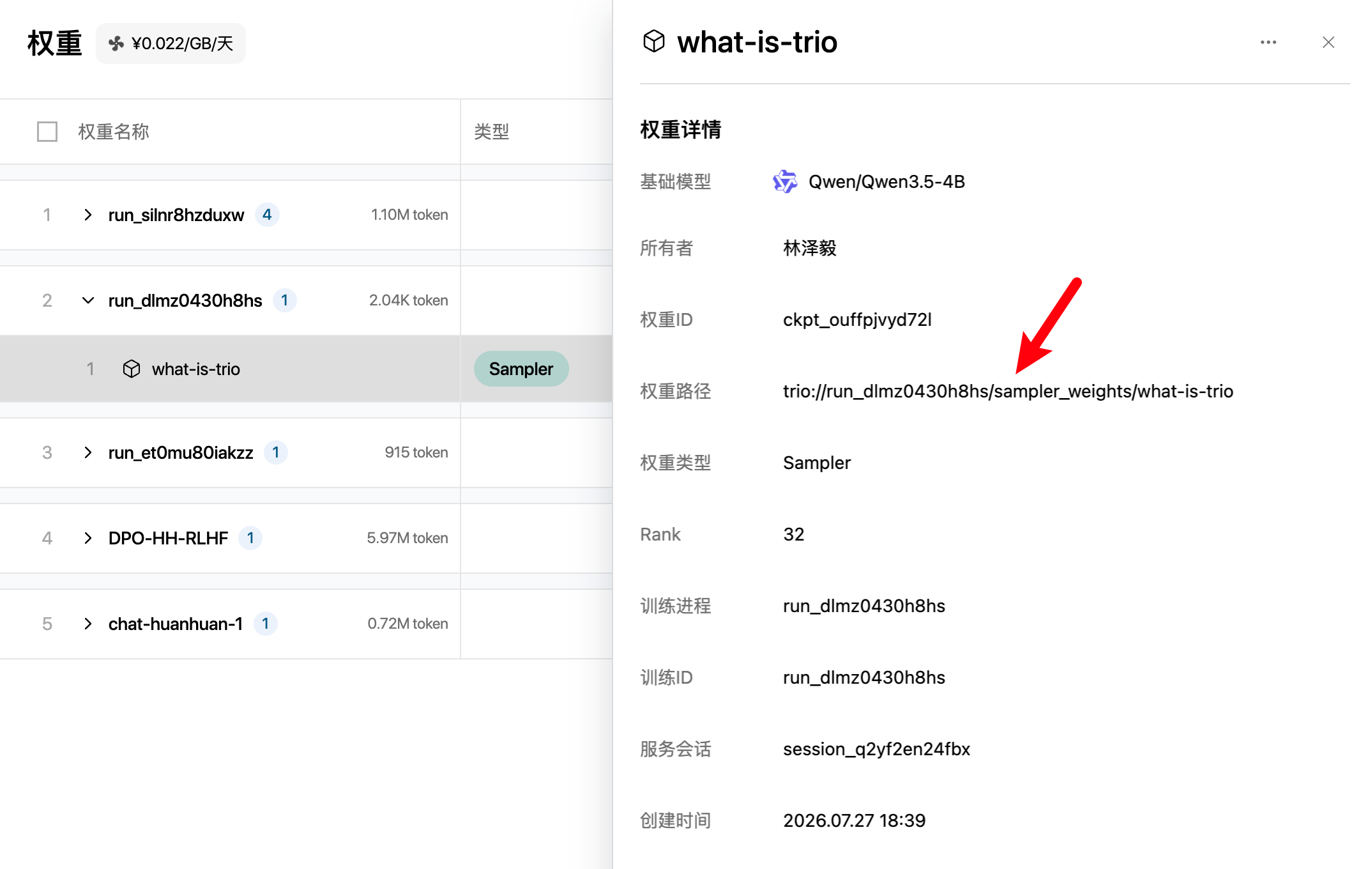Viewport: 1372px width, 869px height.
Task: Select the what-is-trio weight row
Action: pyautogui.click(x=307, y=369)
